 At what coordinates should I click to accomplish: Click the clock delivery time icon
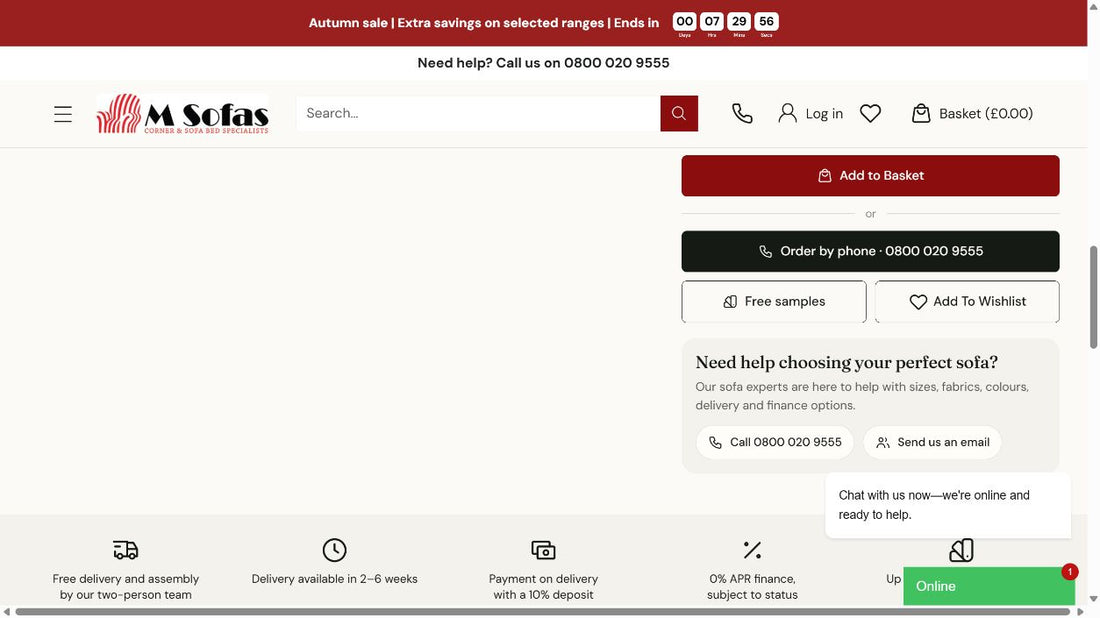pos(335,550)
